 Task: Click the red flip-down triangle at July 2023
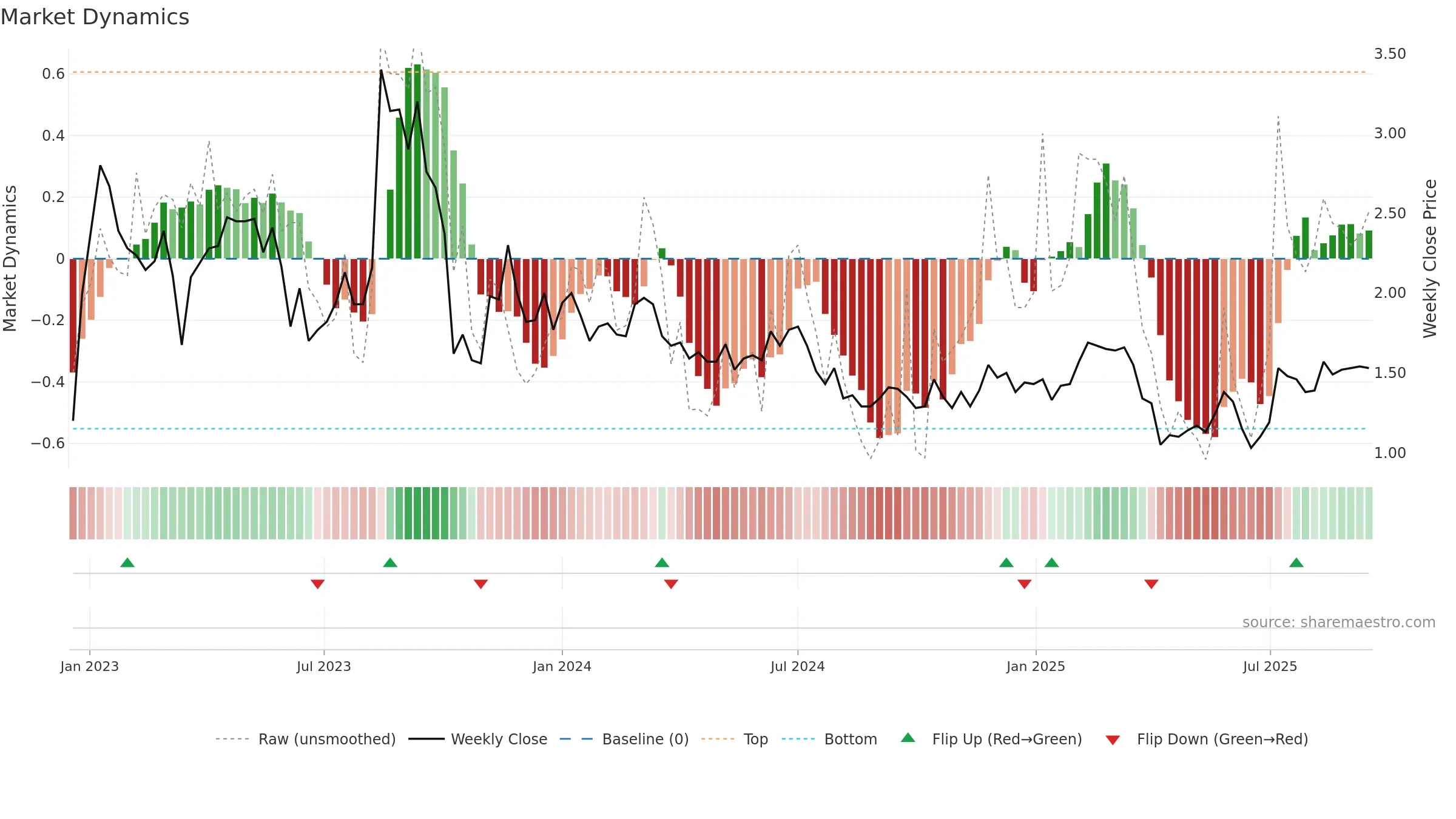pyautogui.click(x=318, y=584)
